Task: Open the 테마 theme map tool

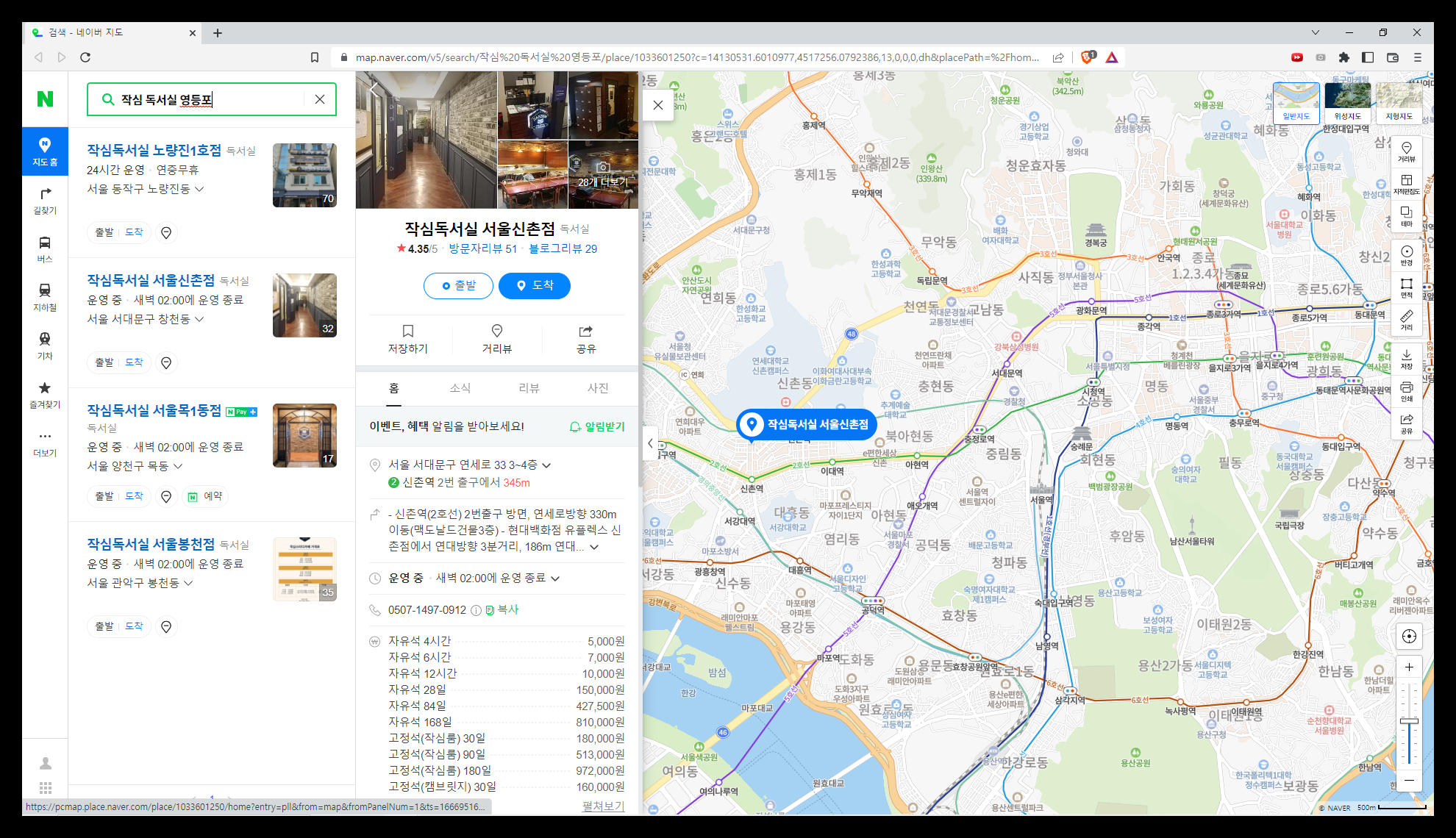Action: 1406,216
